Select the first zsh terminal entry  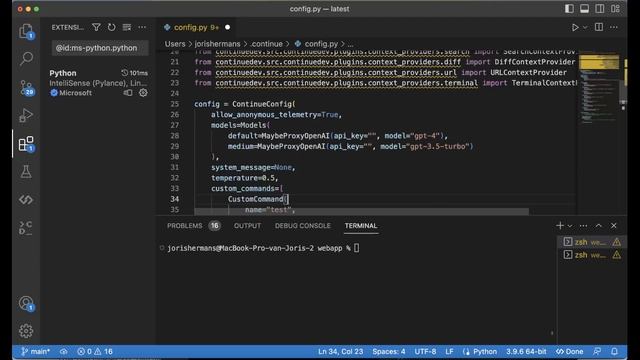[591, 242]
